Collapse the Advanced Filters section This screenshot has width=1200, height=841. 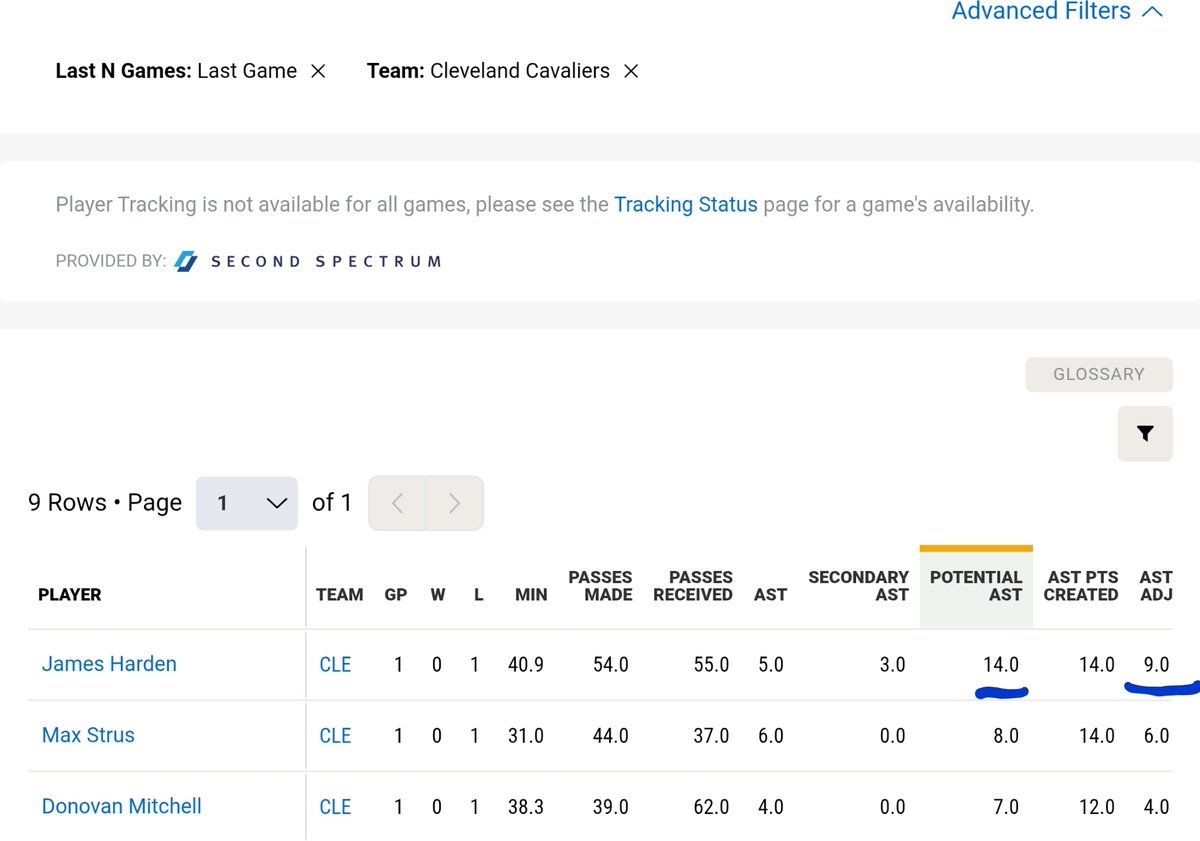(x=1057, y=11)
